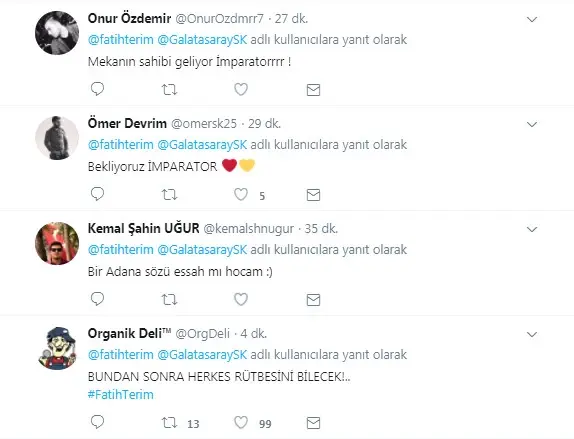Open Ömer Devrim's profile name
Screen dimensions: 574x439
point(127,123)
